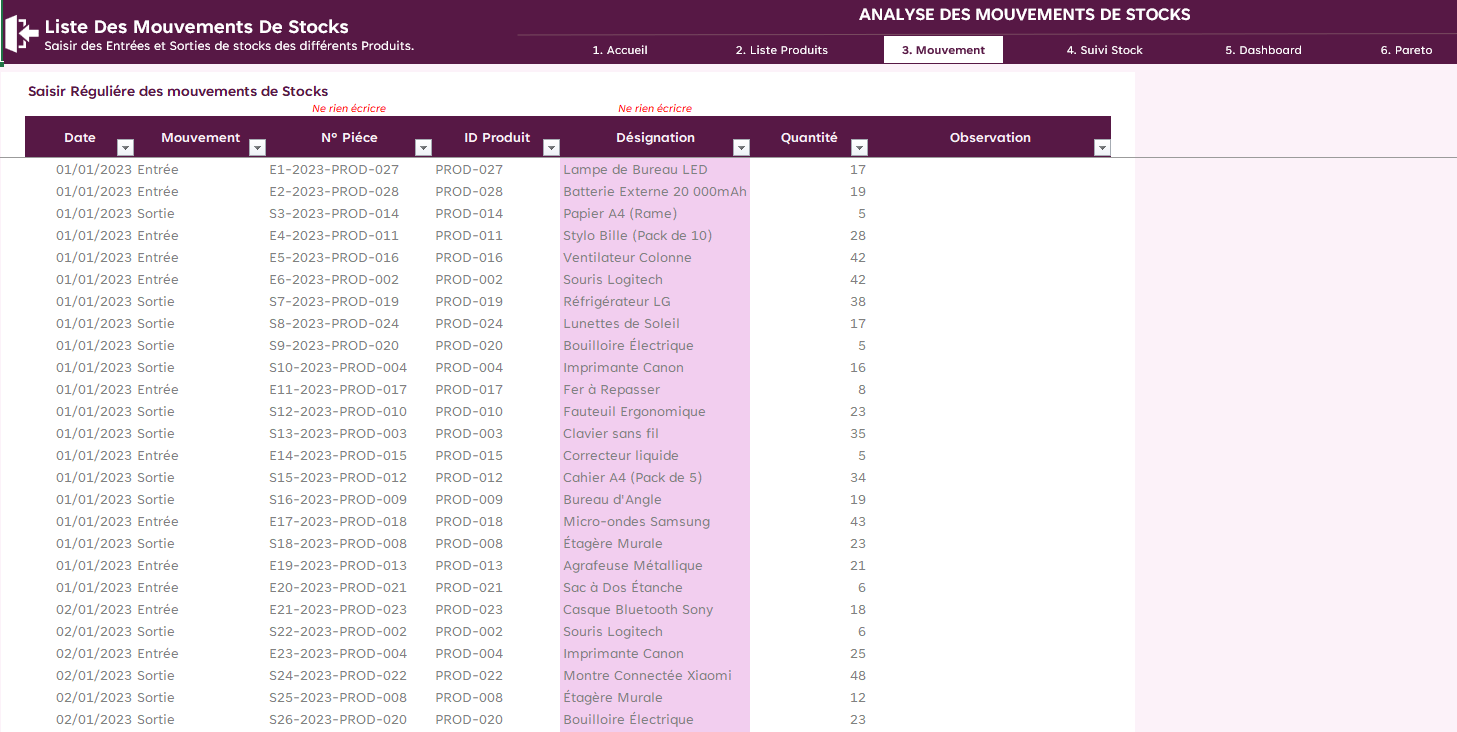Open the Date column filter dropdown
Screen dimensions: 1457x732
pyautogui.click(x=125, y=148)
